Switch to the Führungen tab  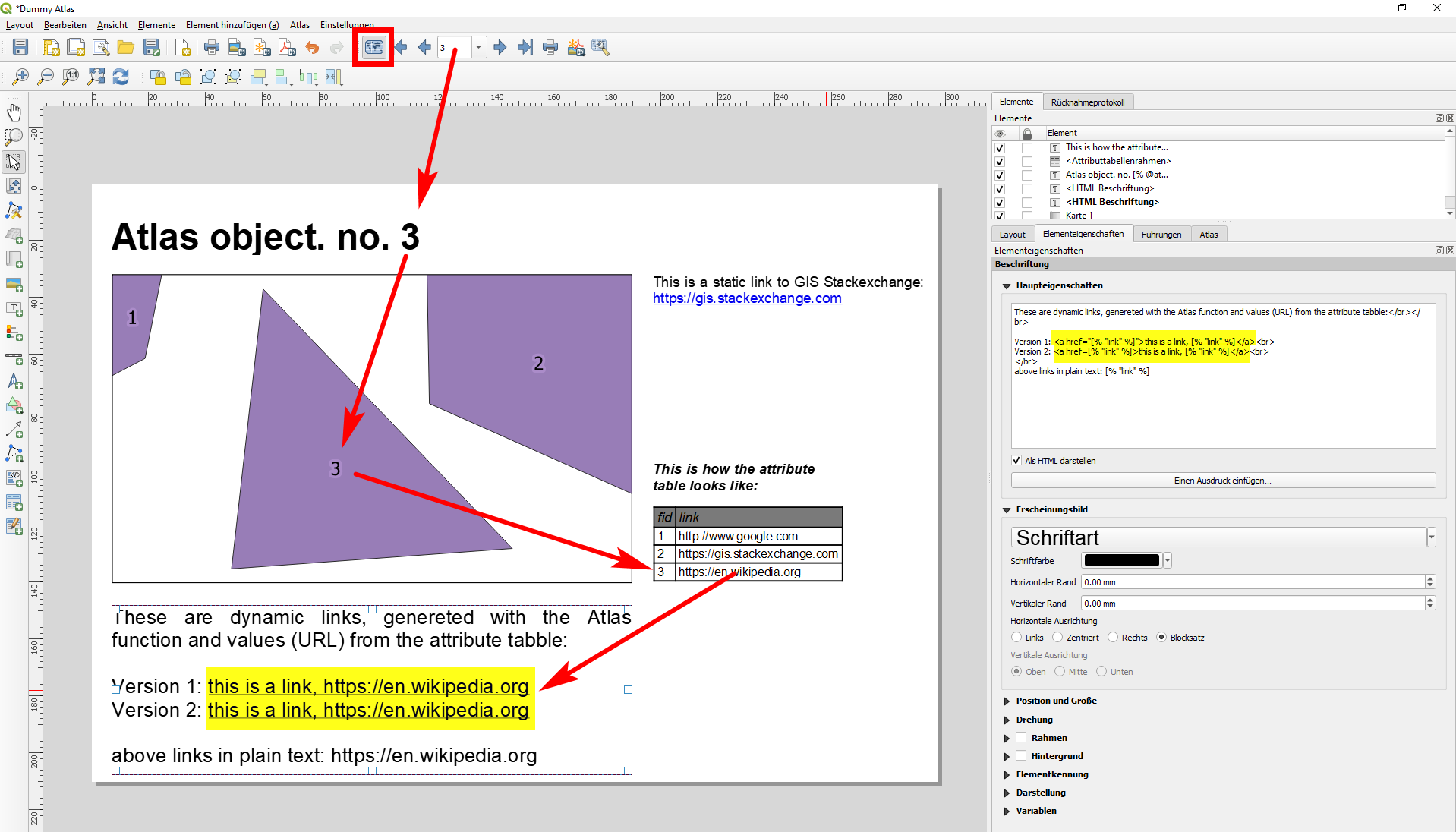[1161, 235]
